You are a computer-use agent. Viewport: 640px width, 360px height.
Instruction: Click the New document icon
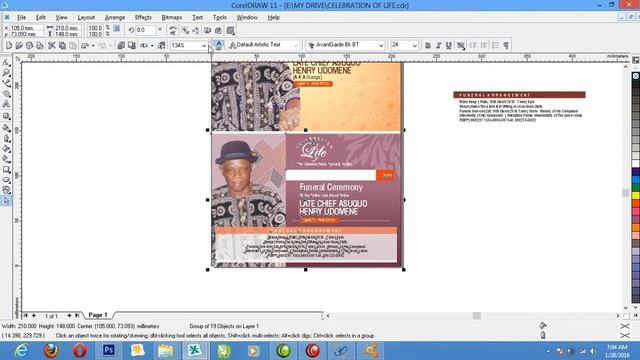[x=9, y=45]
